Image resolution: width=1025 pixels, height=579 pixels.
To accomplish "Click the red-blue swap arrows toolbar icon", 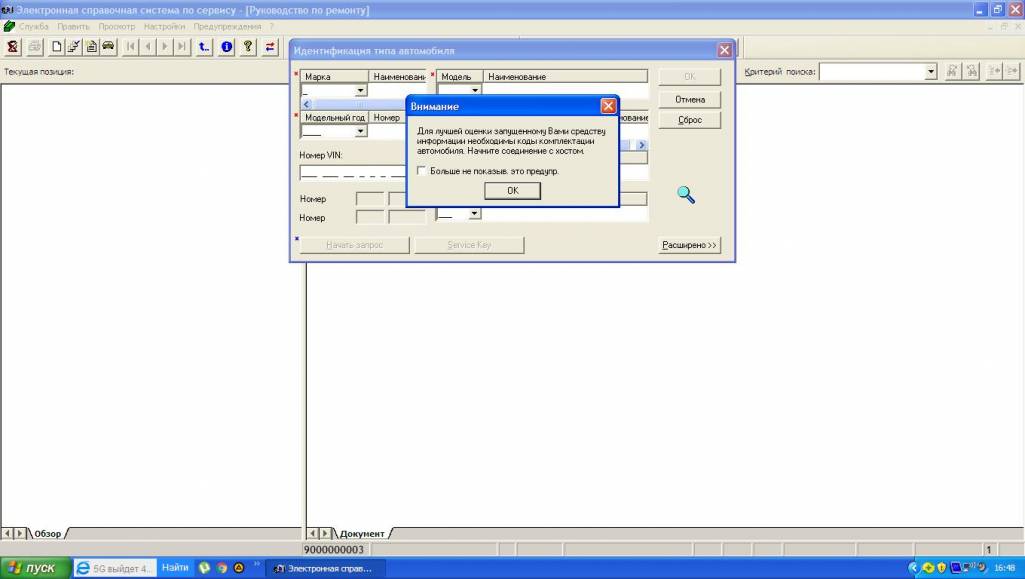I will [x=270, y=46].
